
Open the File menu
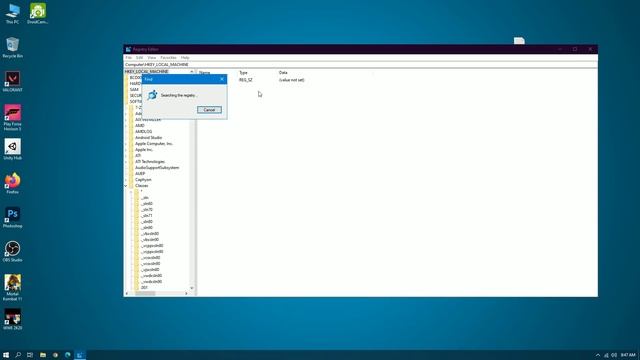coord(129,58)
